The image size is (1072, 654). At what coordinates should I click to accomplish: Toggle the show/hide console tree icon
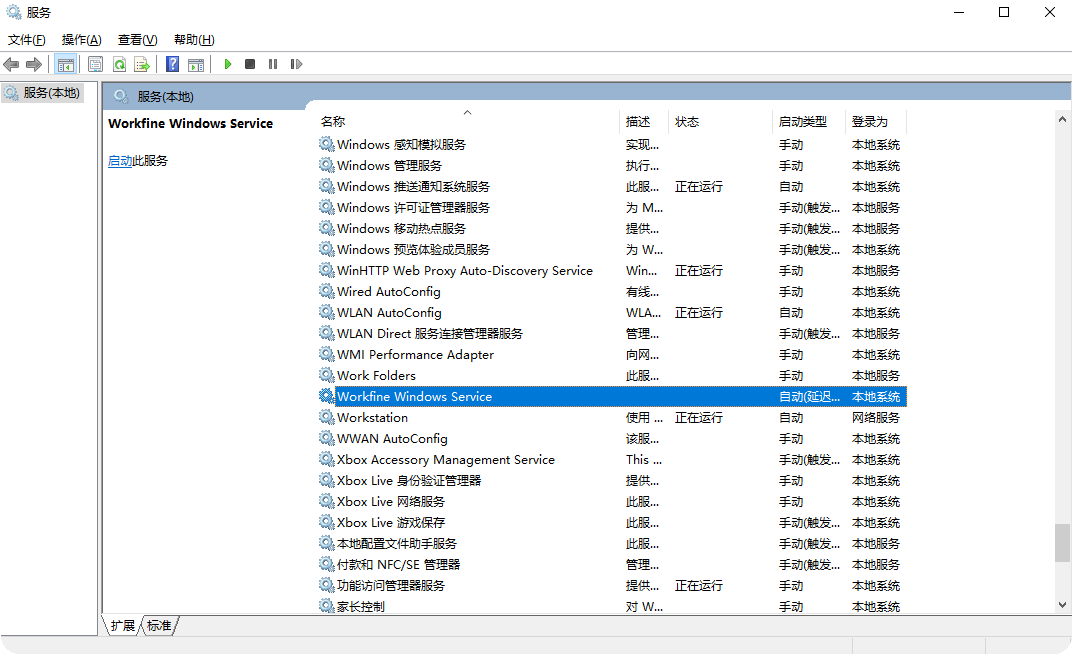tap(66, 64)
